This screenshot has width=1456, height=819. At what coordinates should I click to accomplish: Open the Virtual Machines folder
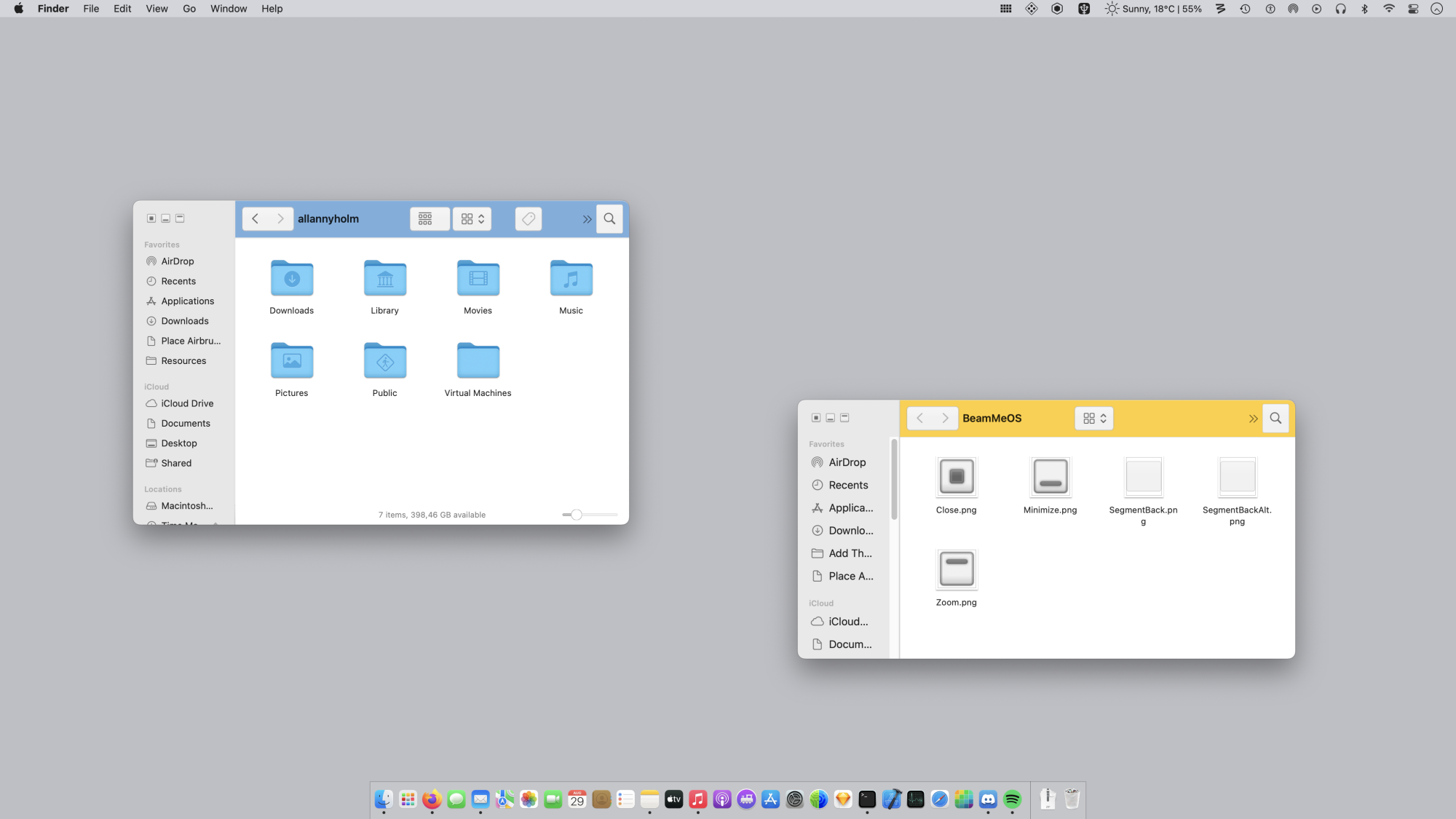click(x=478, y=361)
